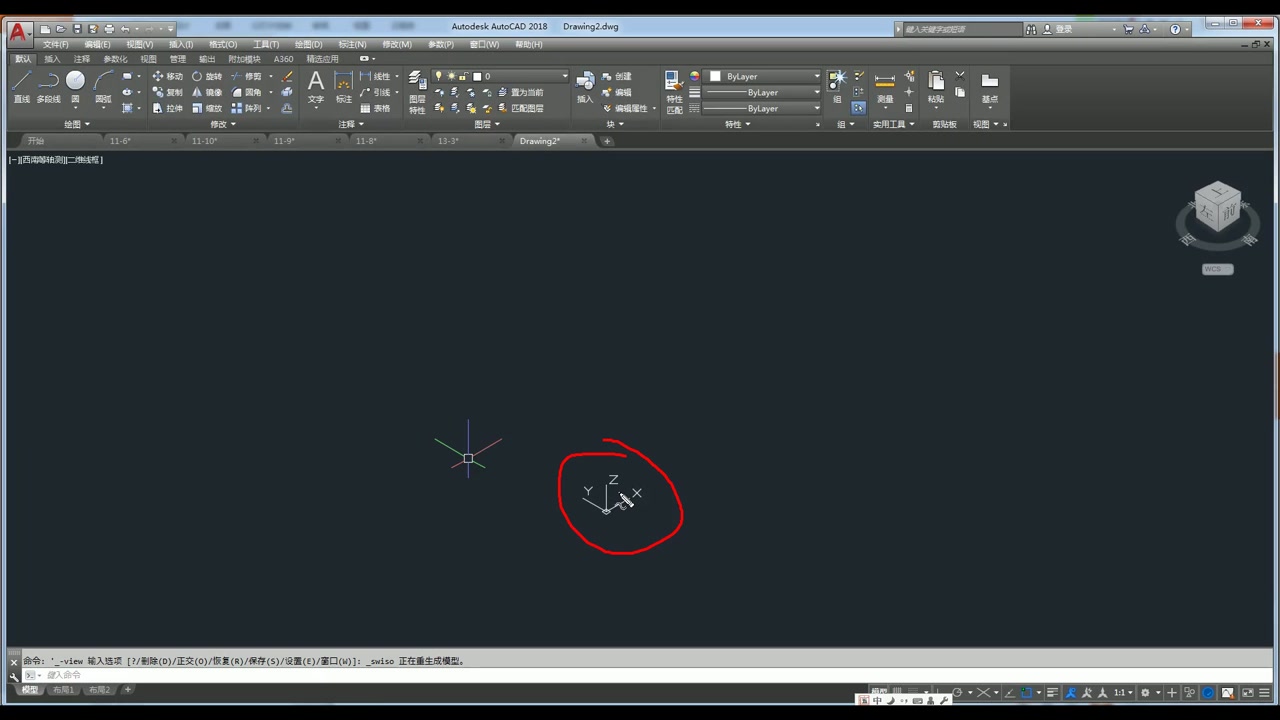Expand the 图层 panel flyout
Viewport: 1280px width, 720px height.
coord(487,124)
